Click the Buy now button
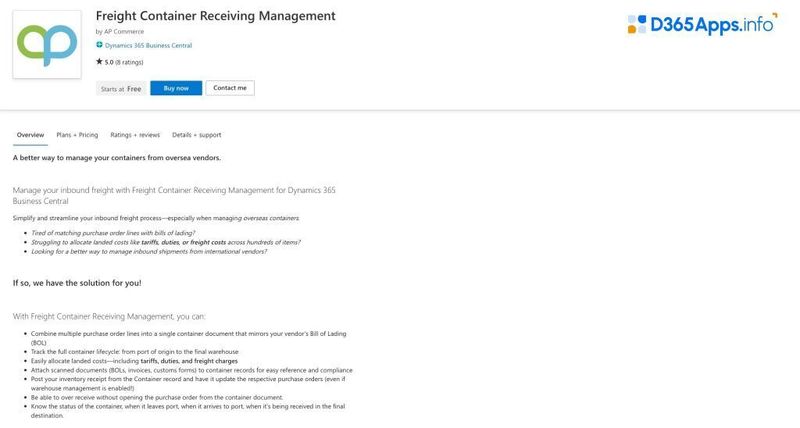The height and width of the screenshot is (428, 800). coord(176,88)
